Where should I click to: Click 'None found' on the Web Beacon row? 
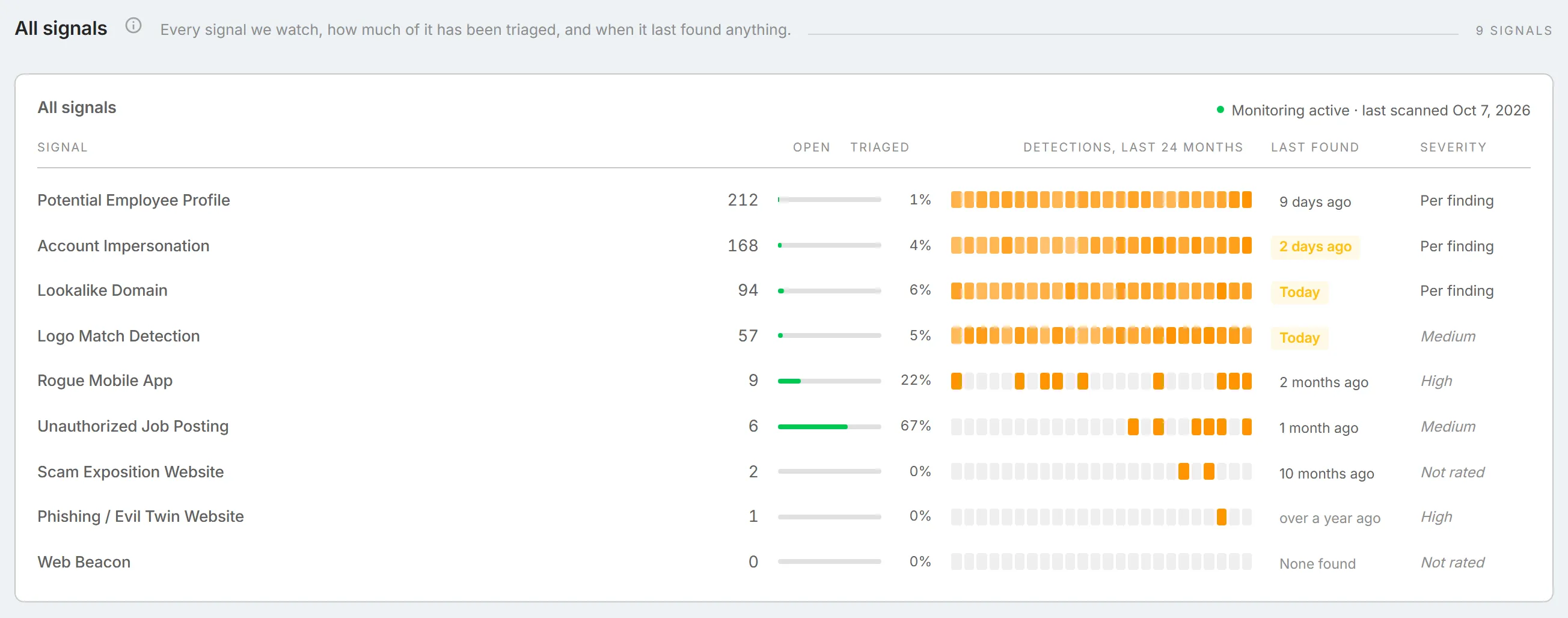[1317, 564]
